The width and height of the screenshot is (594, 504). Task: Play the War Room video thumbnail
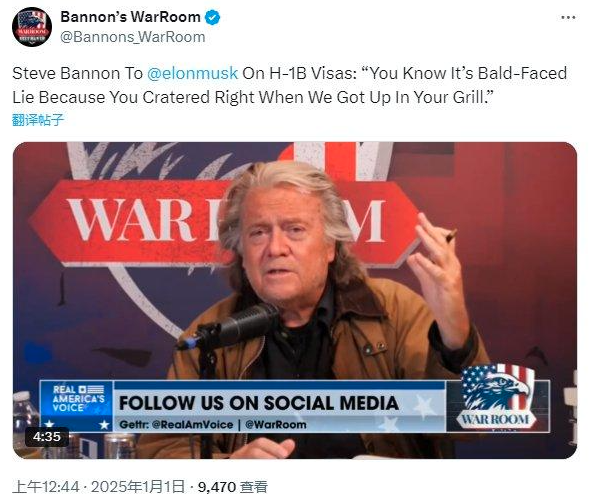(295, 300)
